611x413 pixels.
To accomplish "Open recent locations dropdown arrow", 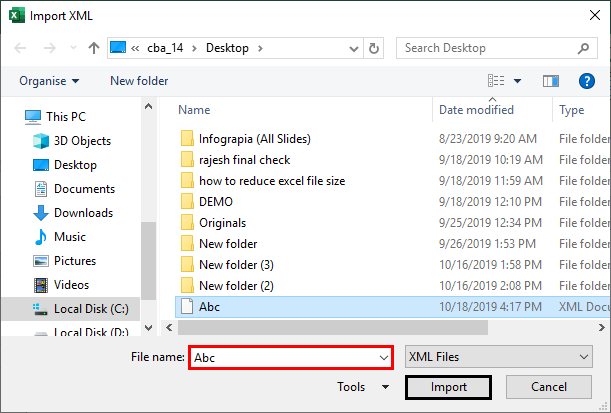I will [x=73, y=48].
